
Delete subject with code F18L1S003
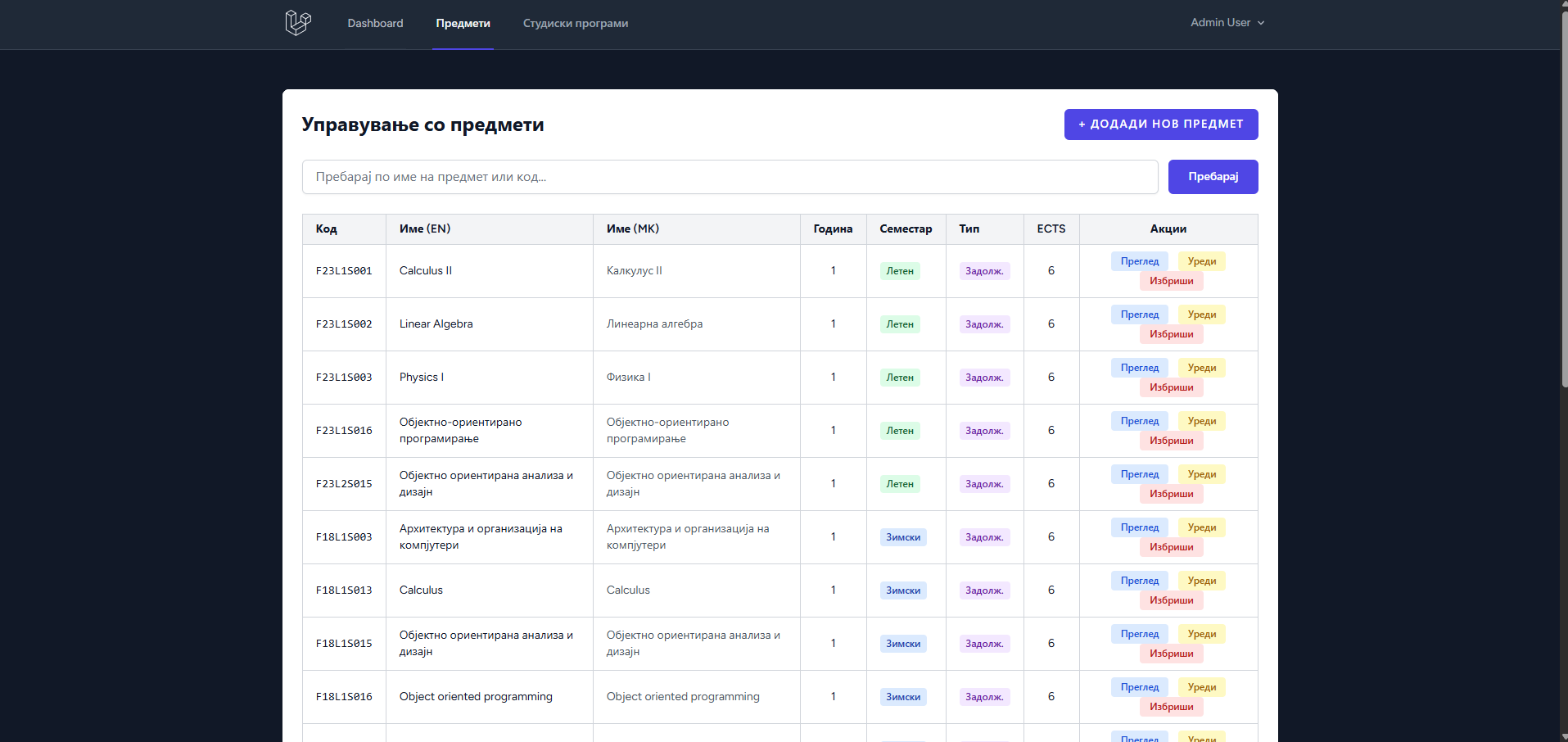(1171, 547)
